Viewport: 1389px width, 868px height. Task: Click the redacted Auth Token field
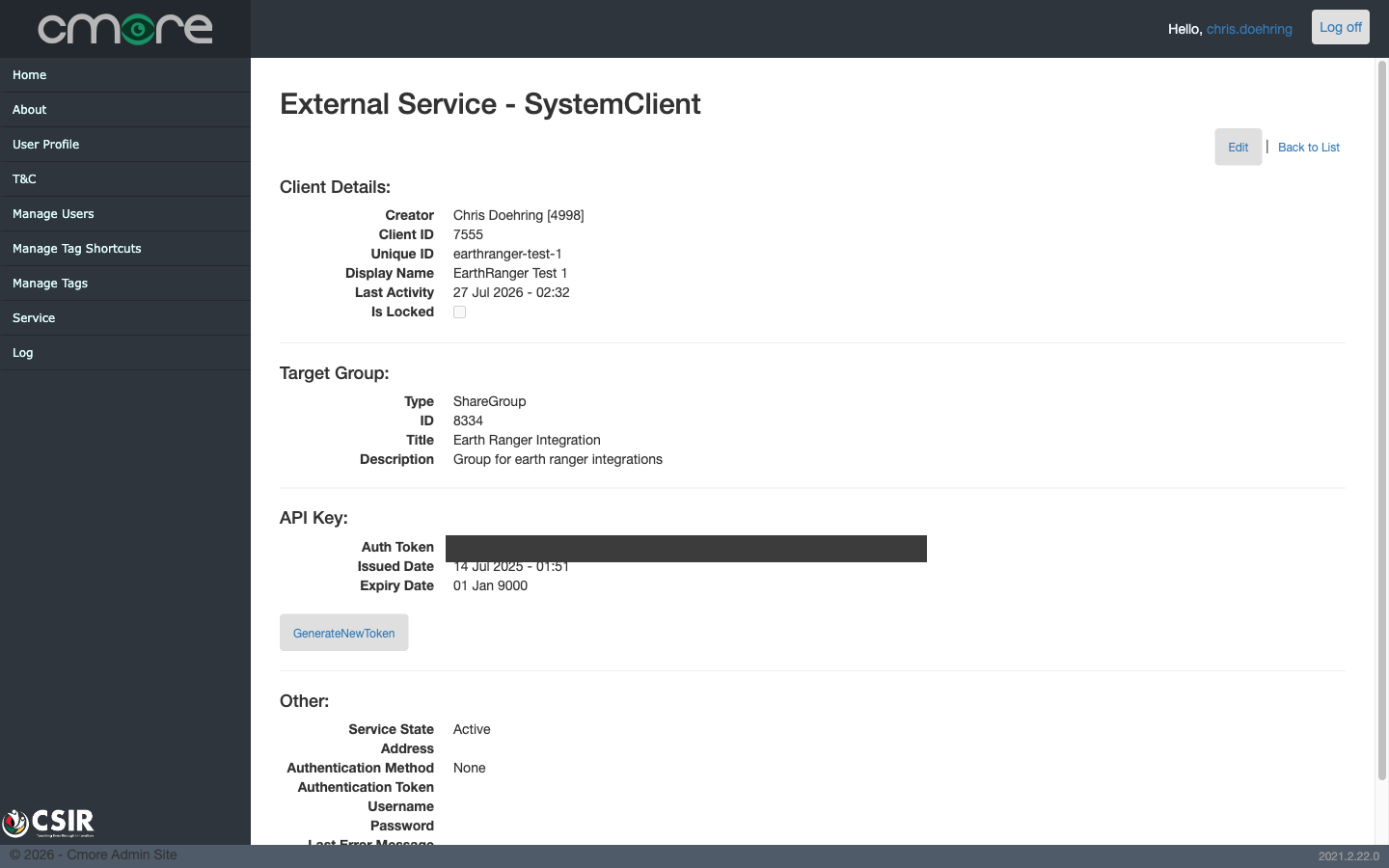tap(686, 548)
